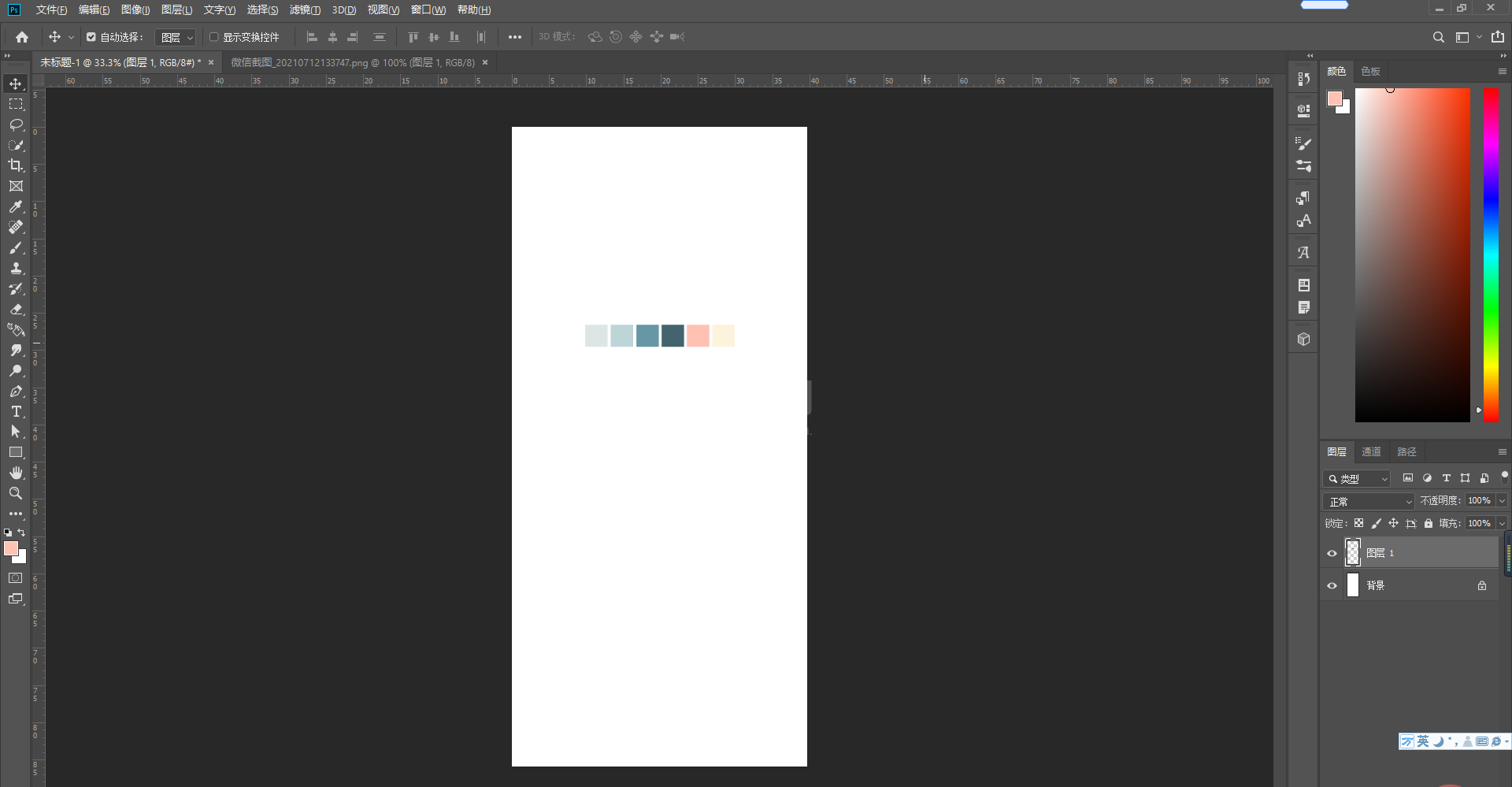Select the Eyedropper tool
Viewport: 1512px width, 787px height.
pos(16,206)
